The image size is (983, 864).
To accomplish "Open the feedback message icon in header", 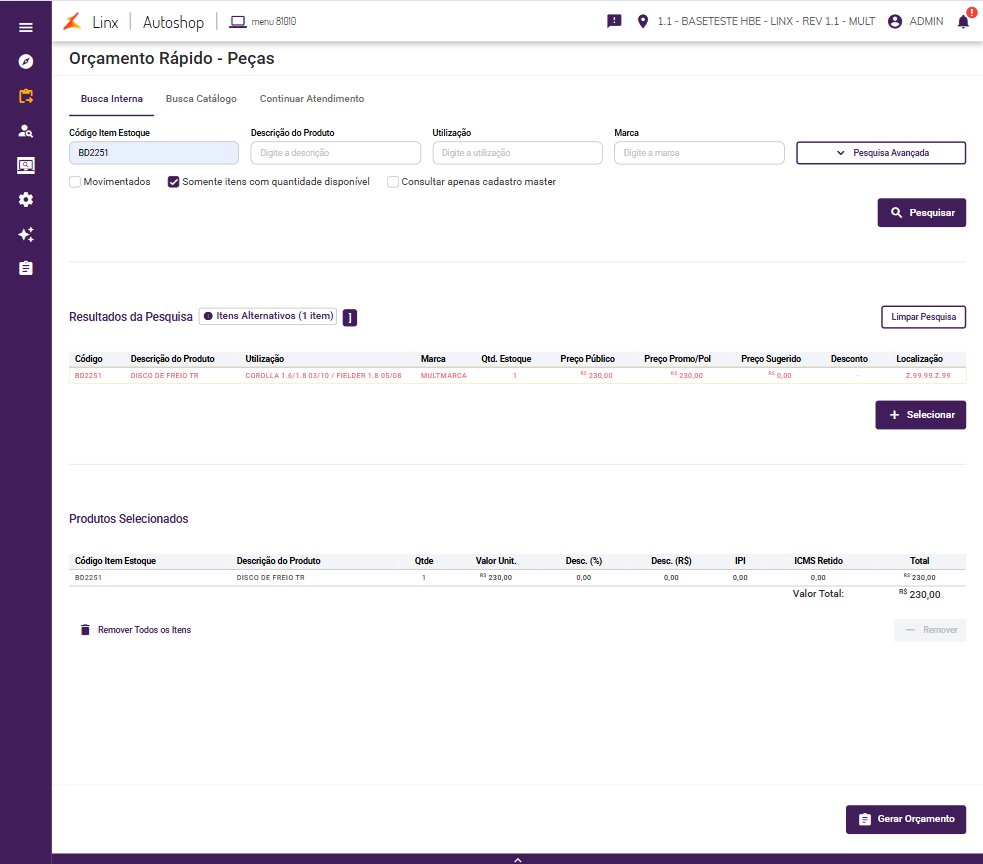I will [x=614, y=21].
